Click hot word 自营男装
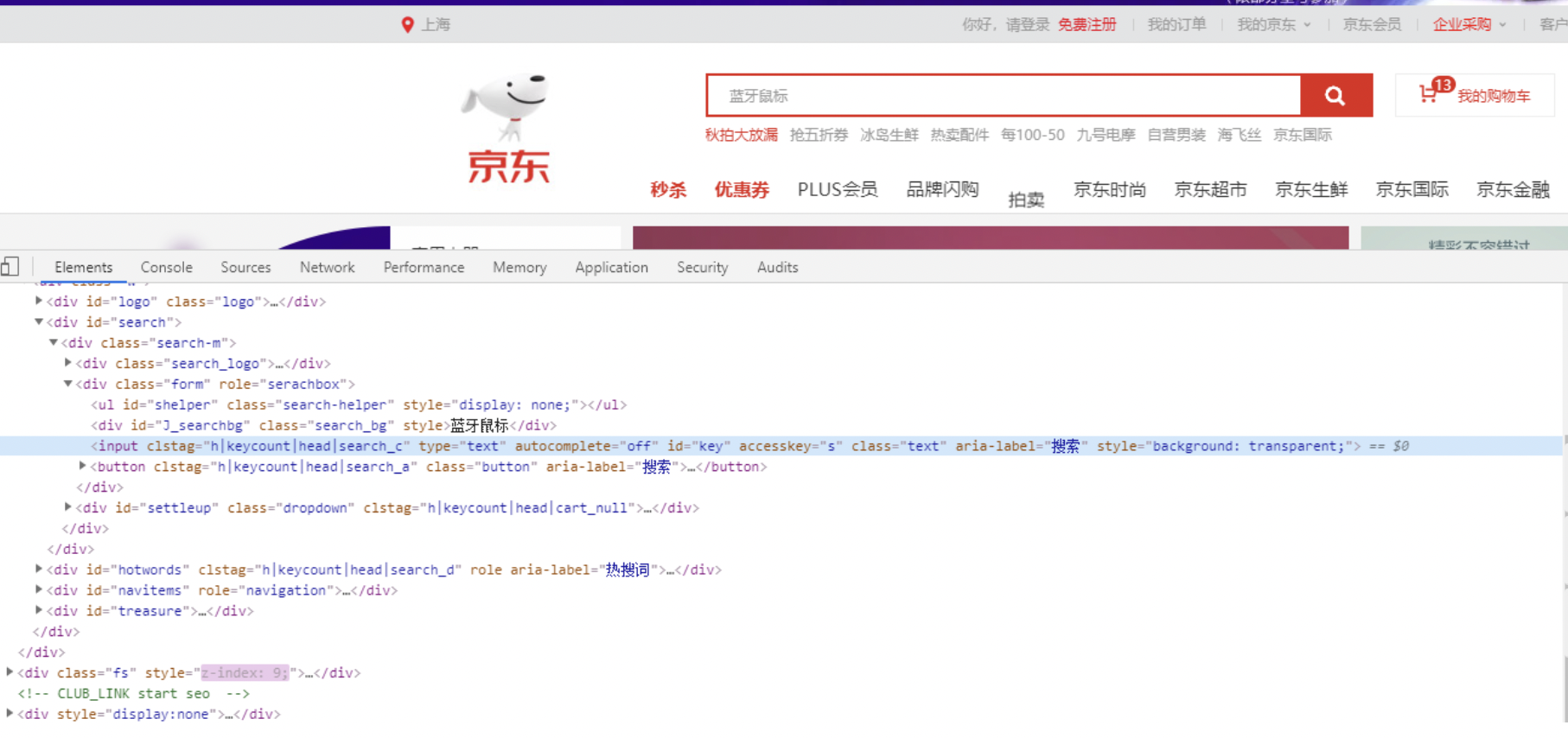 click(1176, 135)
